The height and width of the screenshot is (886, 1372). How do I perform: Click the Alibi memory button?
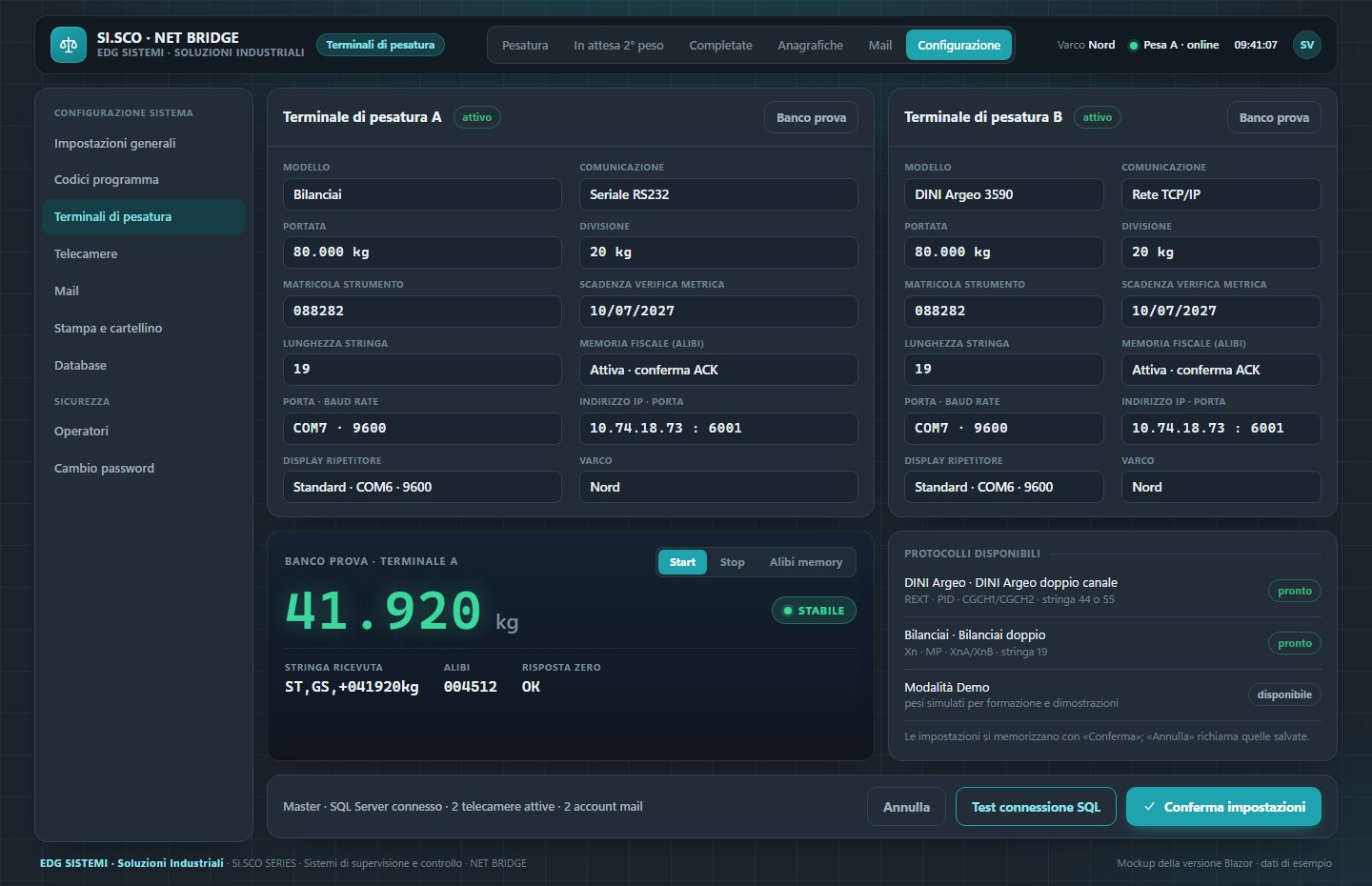point(806,562)
